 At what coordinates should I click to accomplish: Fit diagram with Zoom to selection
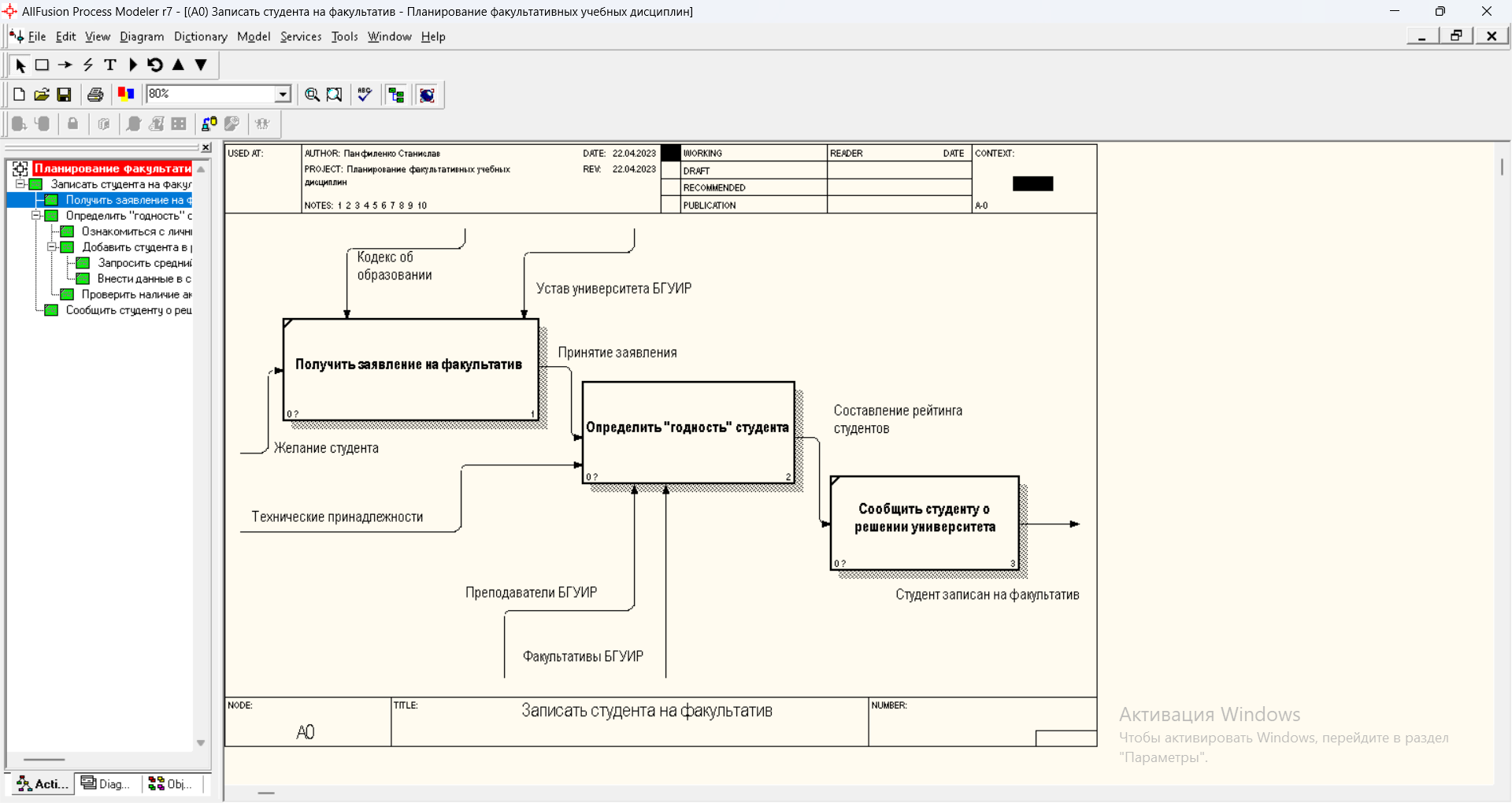click(x=335, y=94)
